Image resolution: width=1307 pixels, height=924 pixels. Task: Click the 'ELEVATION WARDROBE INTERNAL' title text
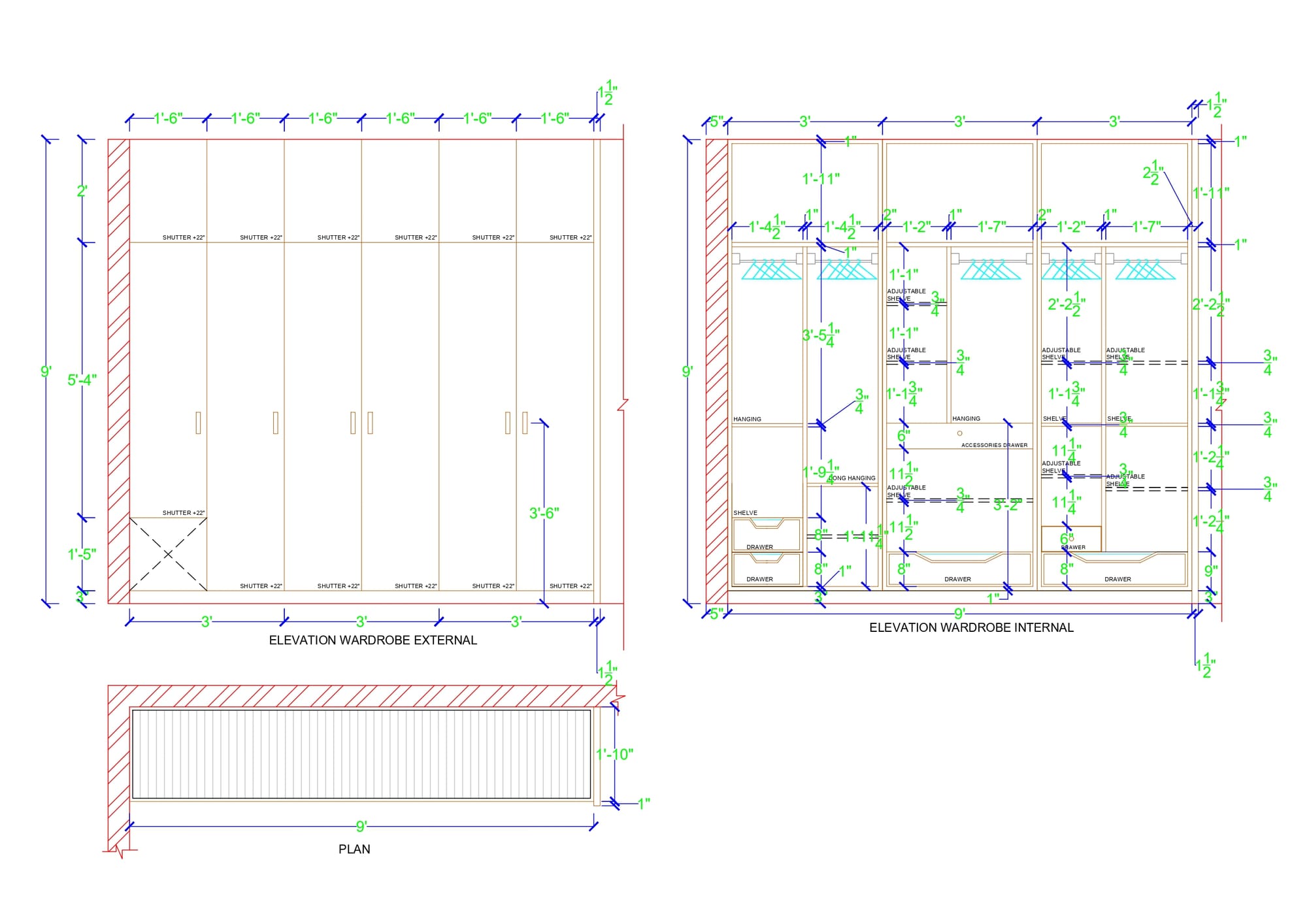pyautogui.click(x=970, y=628)
